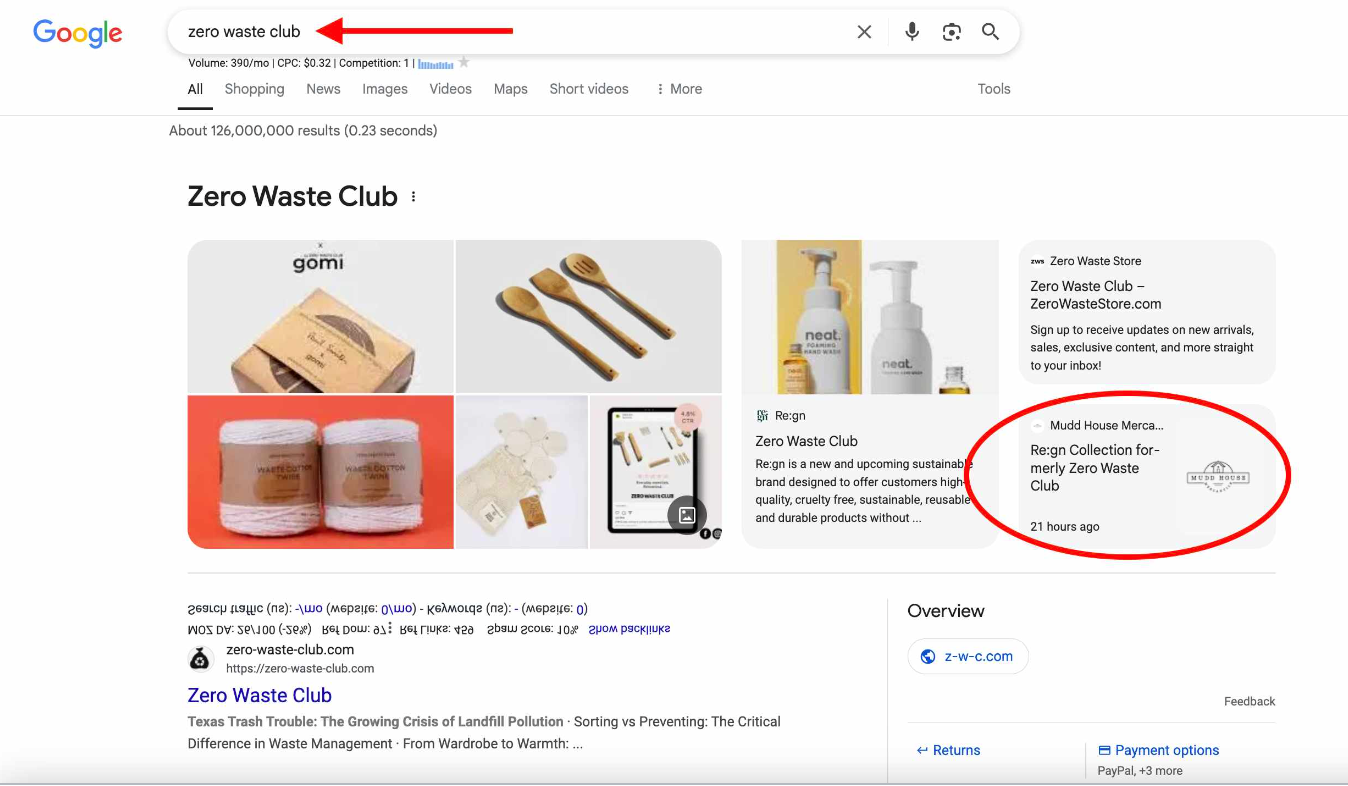Image resolution: width=1348 pixels, height=786 pixels.
Task: Open the cotton pads and bag image
Action: point(522,472)
